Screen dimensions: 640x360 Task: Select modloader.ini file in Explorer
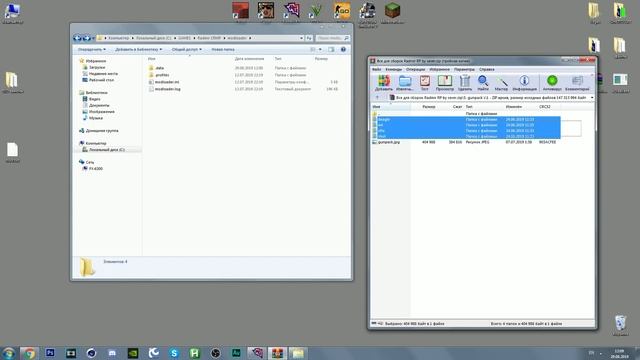point(163,82)
